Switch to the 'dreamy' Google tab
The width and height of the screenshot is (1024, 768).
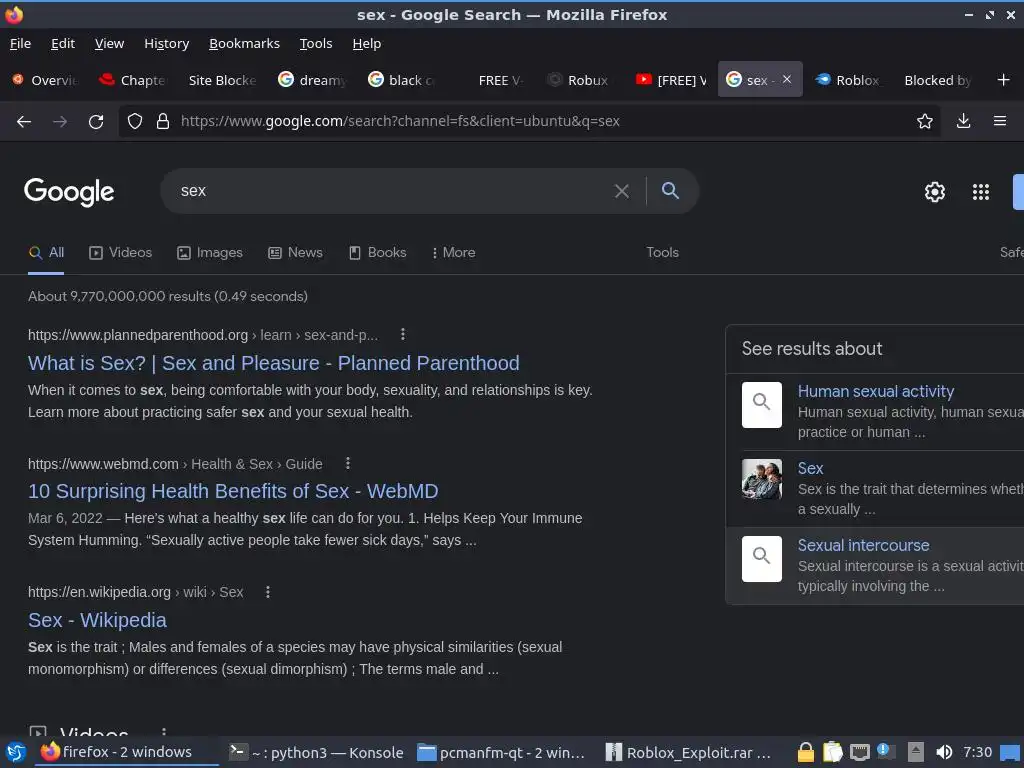point(313,80)
